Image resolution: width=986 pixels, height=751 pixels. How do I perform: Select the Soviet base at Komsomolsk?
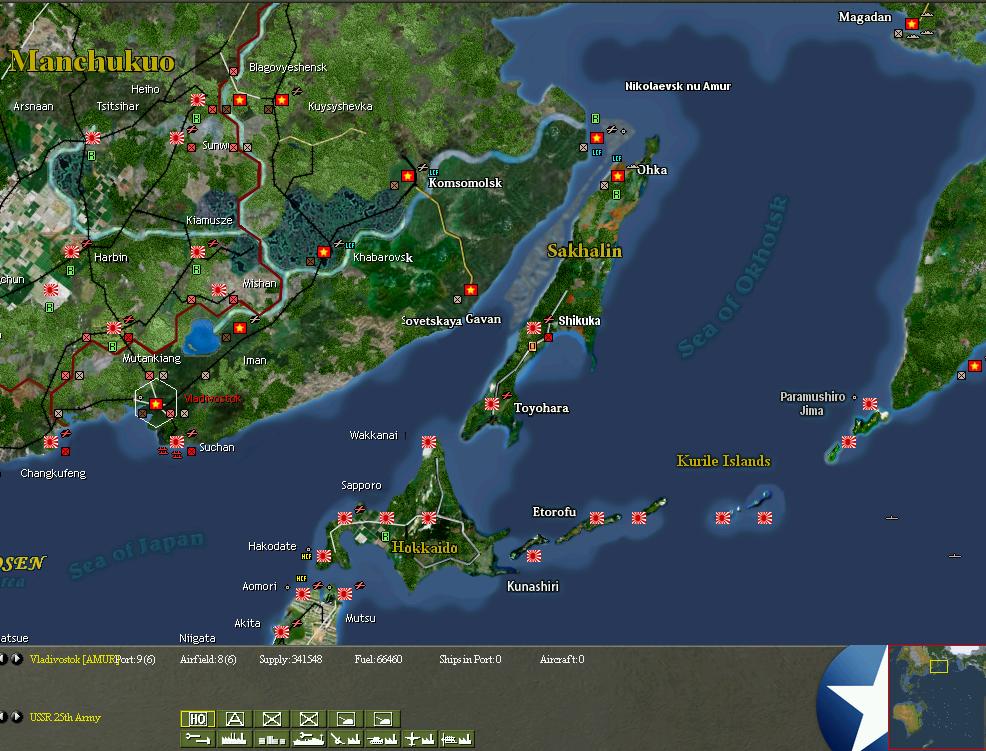[408, 176]
